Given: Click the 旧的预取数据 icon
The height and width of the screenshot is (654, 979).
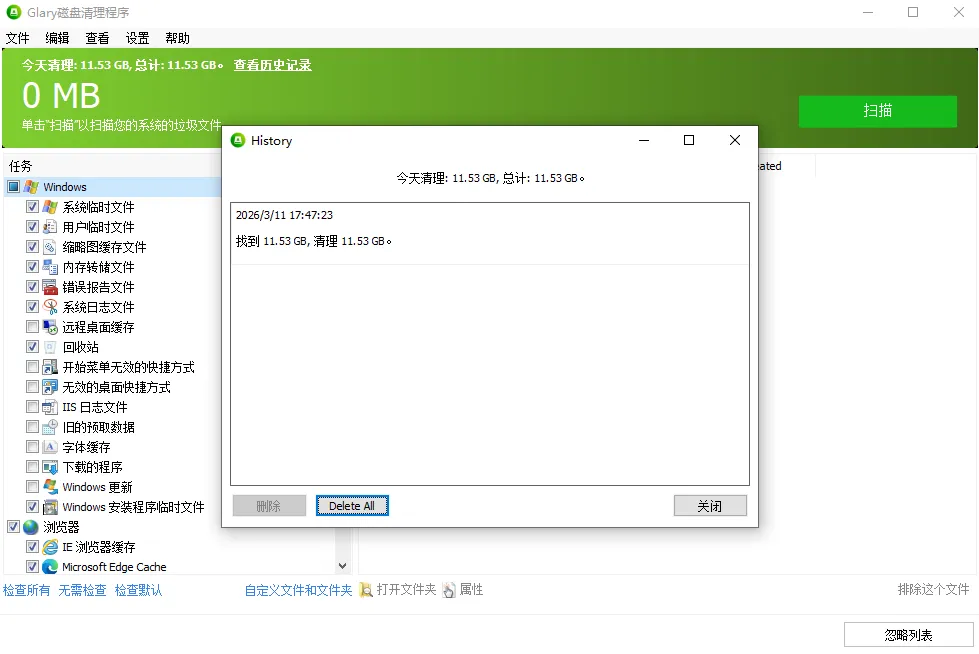Looking at the screenshot, I should tap(50, 427).
